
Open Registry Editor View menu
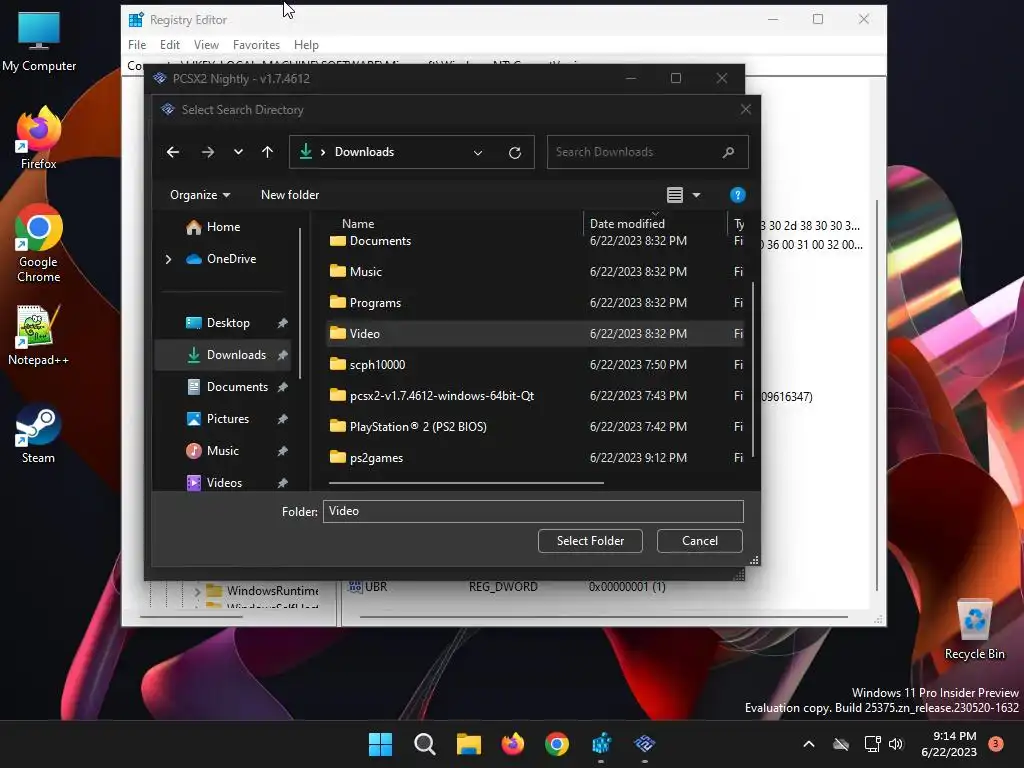pyautogui.click(x=206, y=45)
